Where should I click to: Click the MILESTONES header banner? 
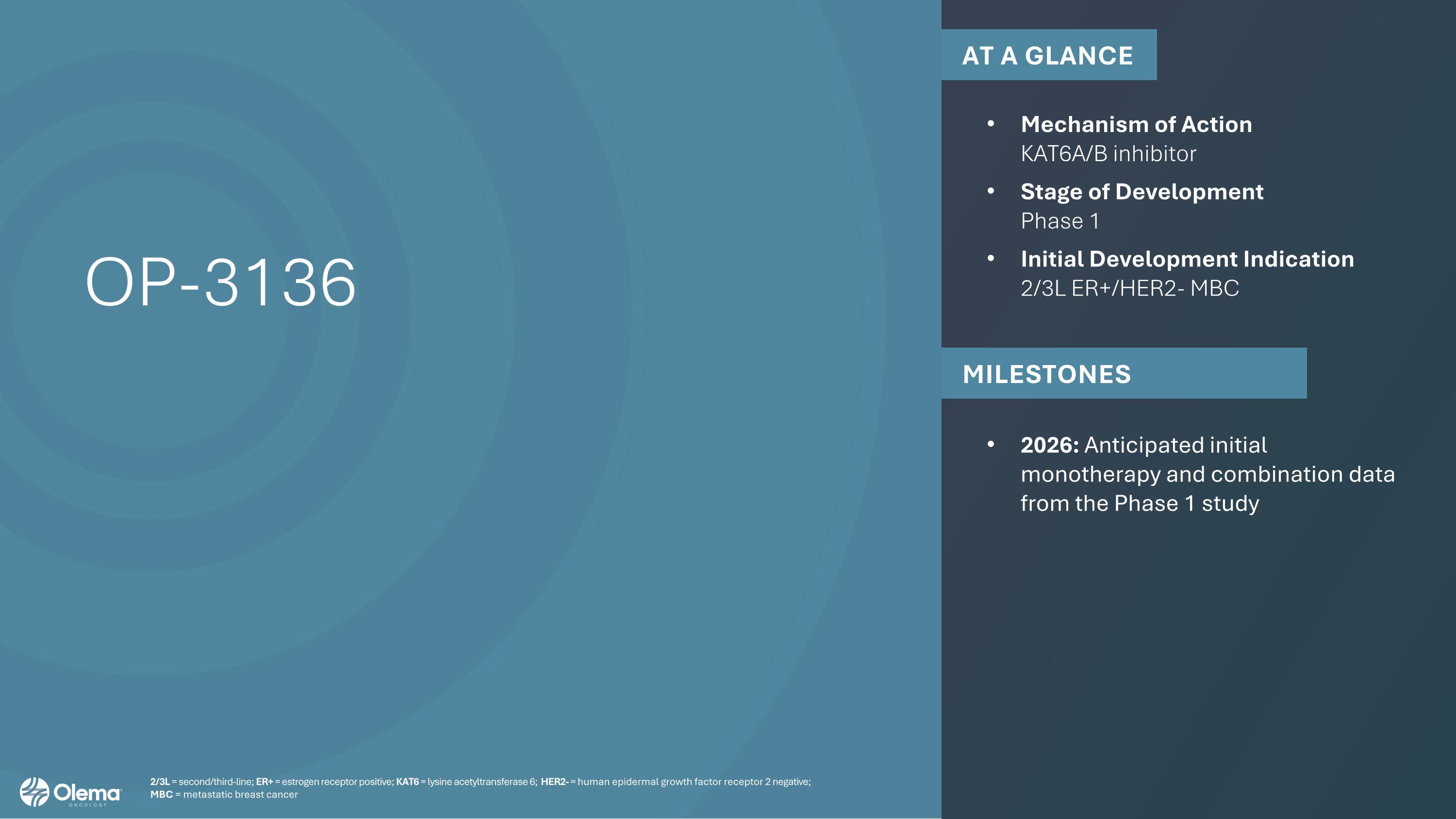1123,374
